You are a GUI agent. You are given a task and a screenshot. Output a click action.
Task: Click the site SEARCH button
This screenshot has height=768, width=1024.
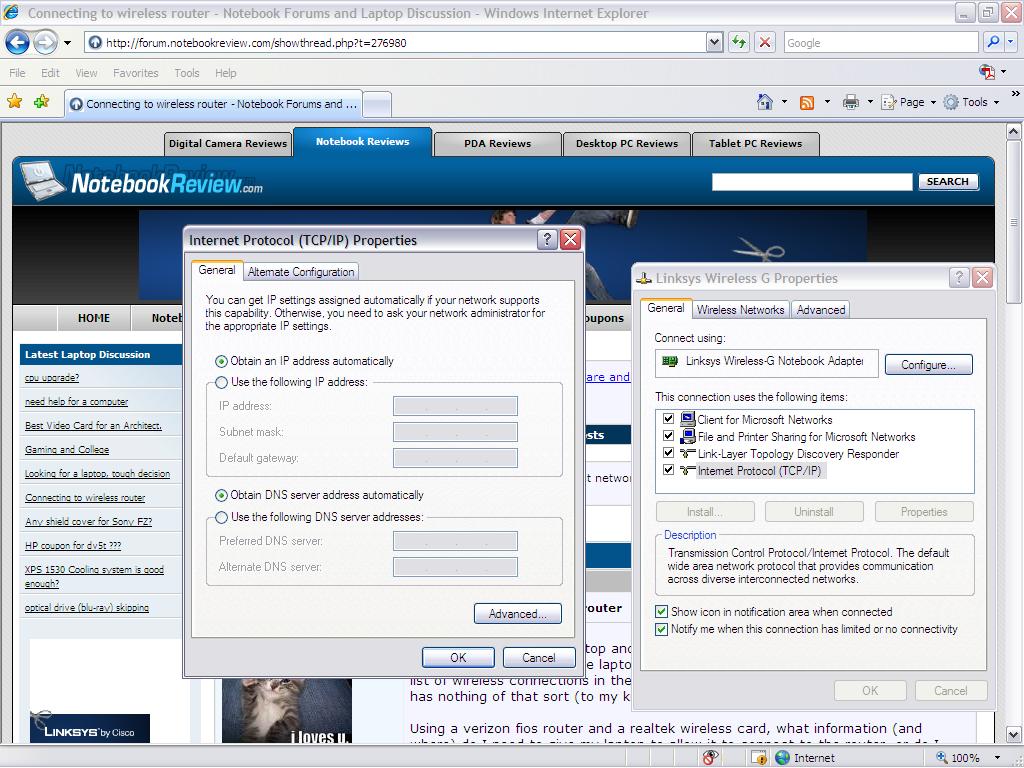pos(948,182)
